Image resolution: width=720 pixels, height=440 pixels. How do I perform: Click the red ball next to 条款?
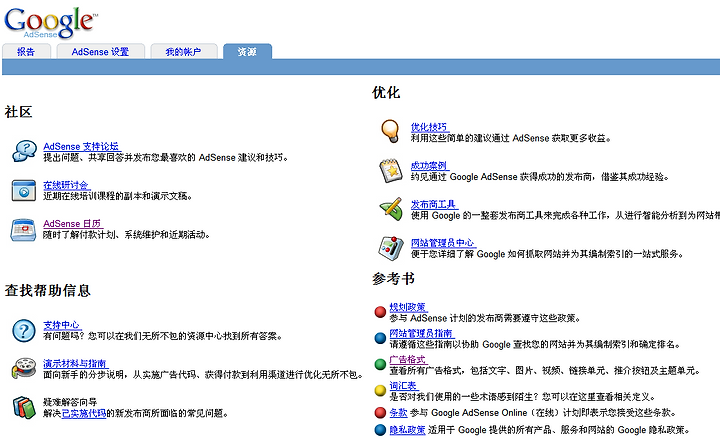380,412
